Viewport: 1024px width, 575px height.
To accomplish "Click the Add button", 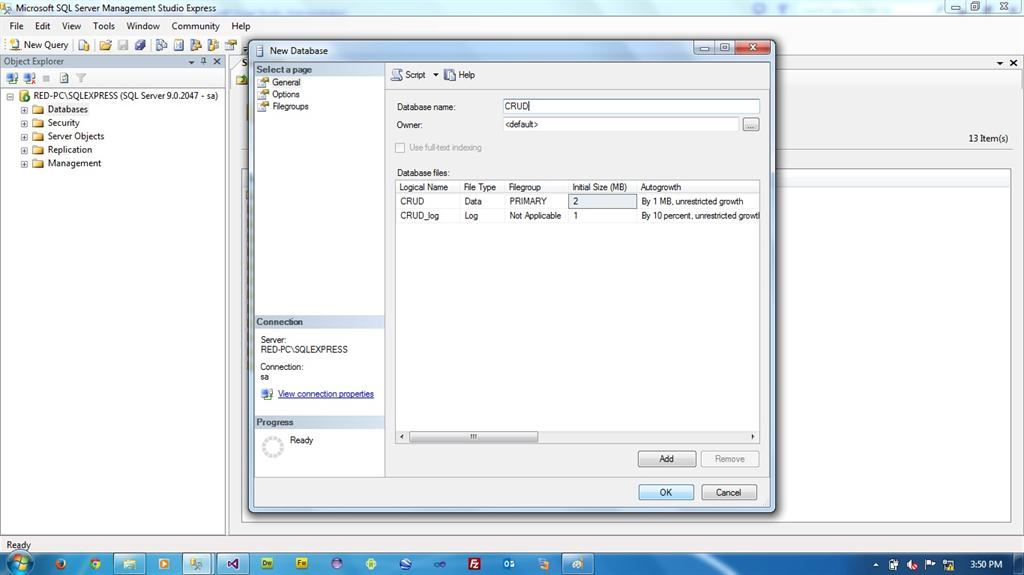I will click(667, 459).
